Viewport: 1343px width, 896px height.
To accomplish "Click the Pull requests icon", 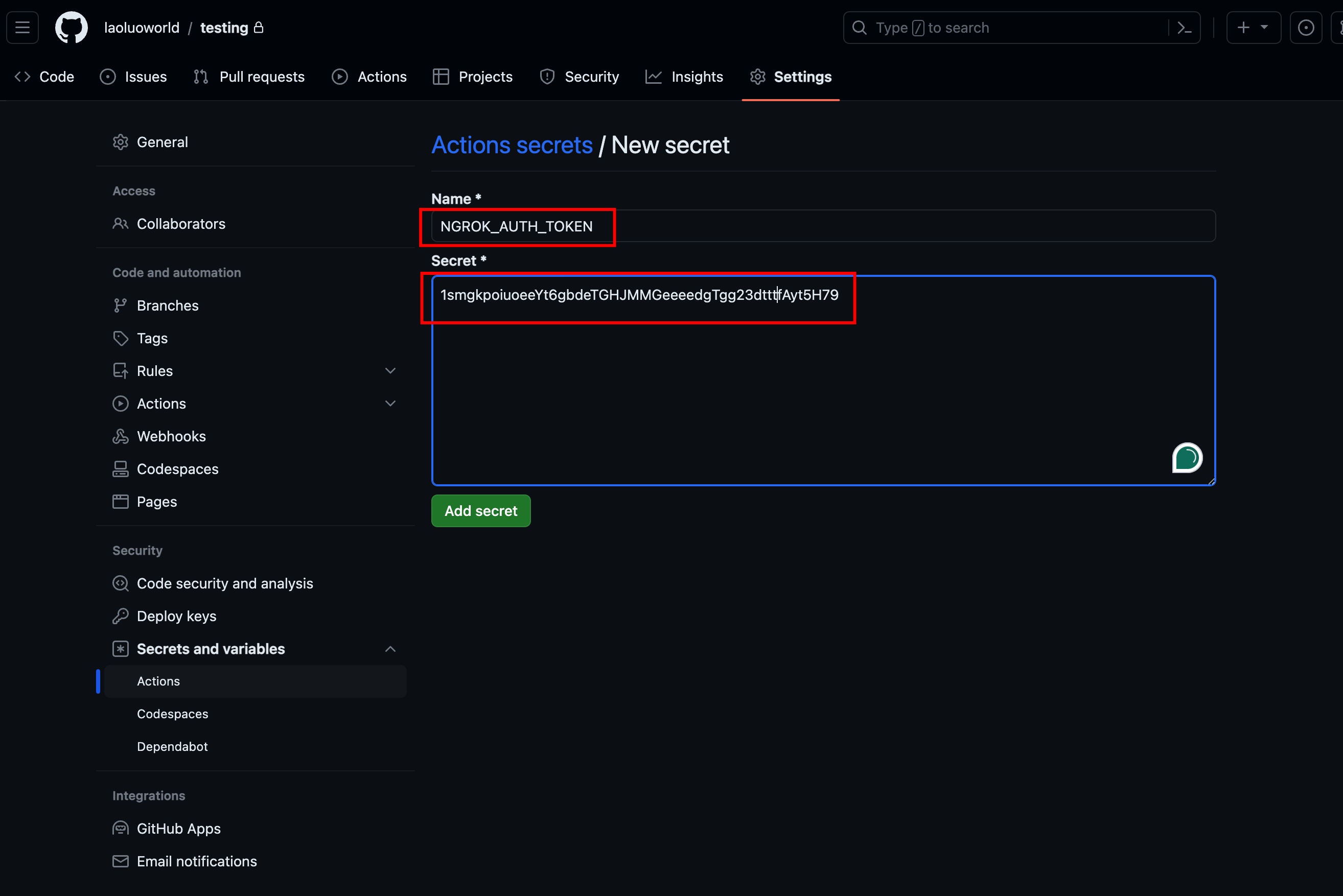I will click(x=200, y=76).
